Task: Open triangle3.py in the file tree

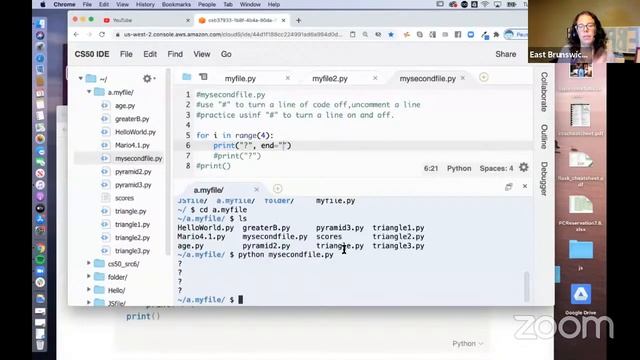Action: (132, 251)
